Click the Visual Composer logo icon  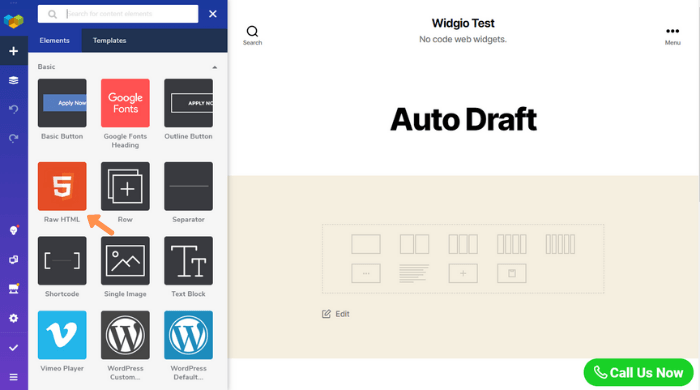(x=13, y=21)
